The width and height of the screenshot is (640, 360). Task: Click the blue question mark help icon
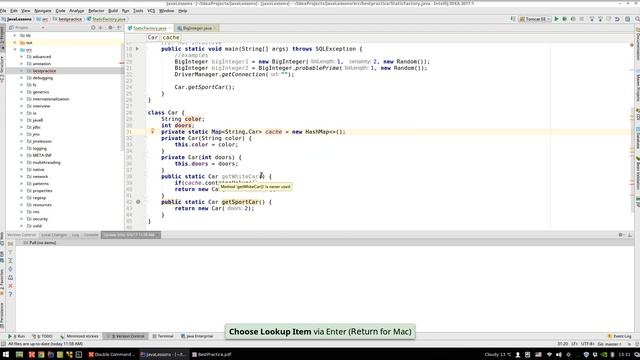point(10,294)
